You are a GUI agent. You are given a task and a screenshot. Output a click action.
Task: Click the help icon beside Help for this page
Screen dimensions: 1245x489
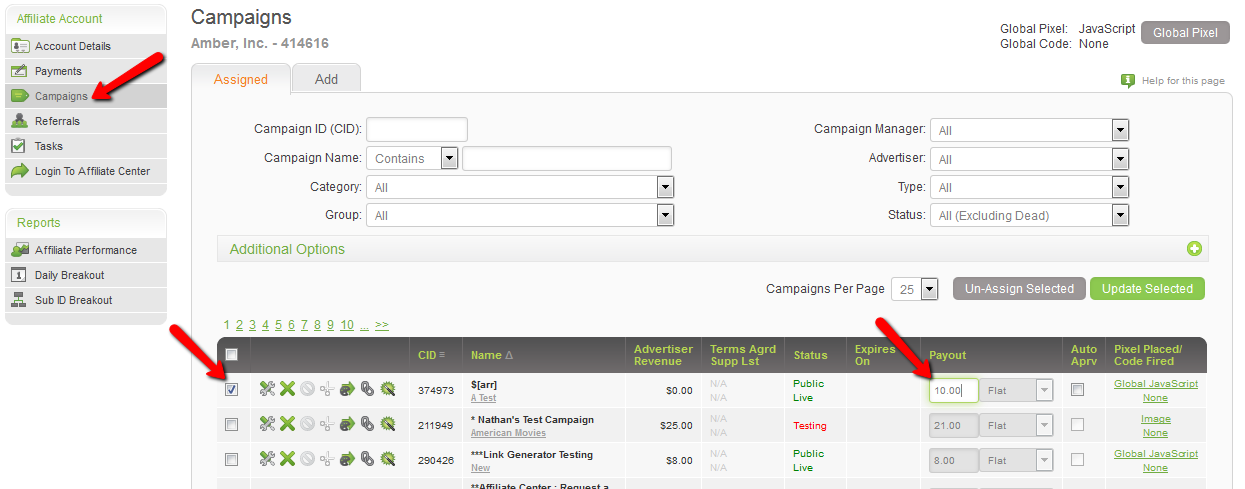1128,81
